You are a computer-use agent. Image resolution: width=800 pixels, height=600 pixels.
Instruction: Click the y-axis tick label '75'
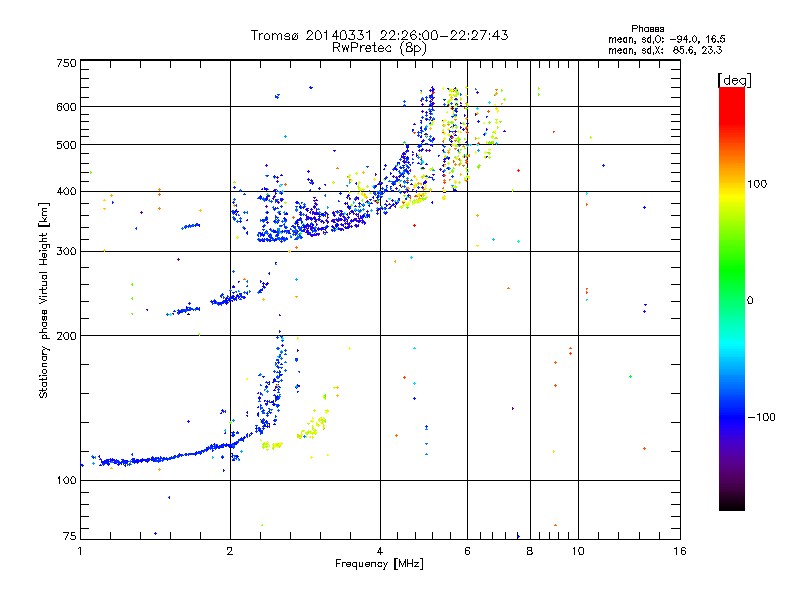[x=70, y=536]
